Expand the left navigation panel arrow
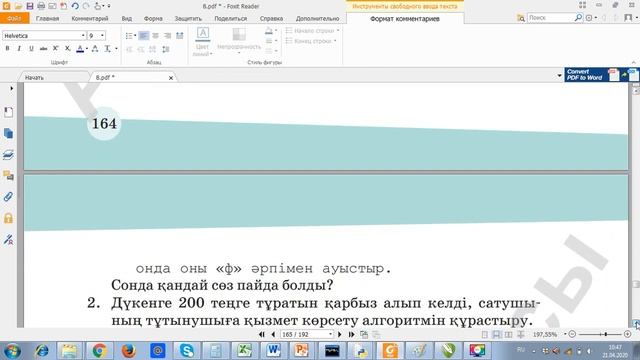640x360 pixels. 11,88
